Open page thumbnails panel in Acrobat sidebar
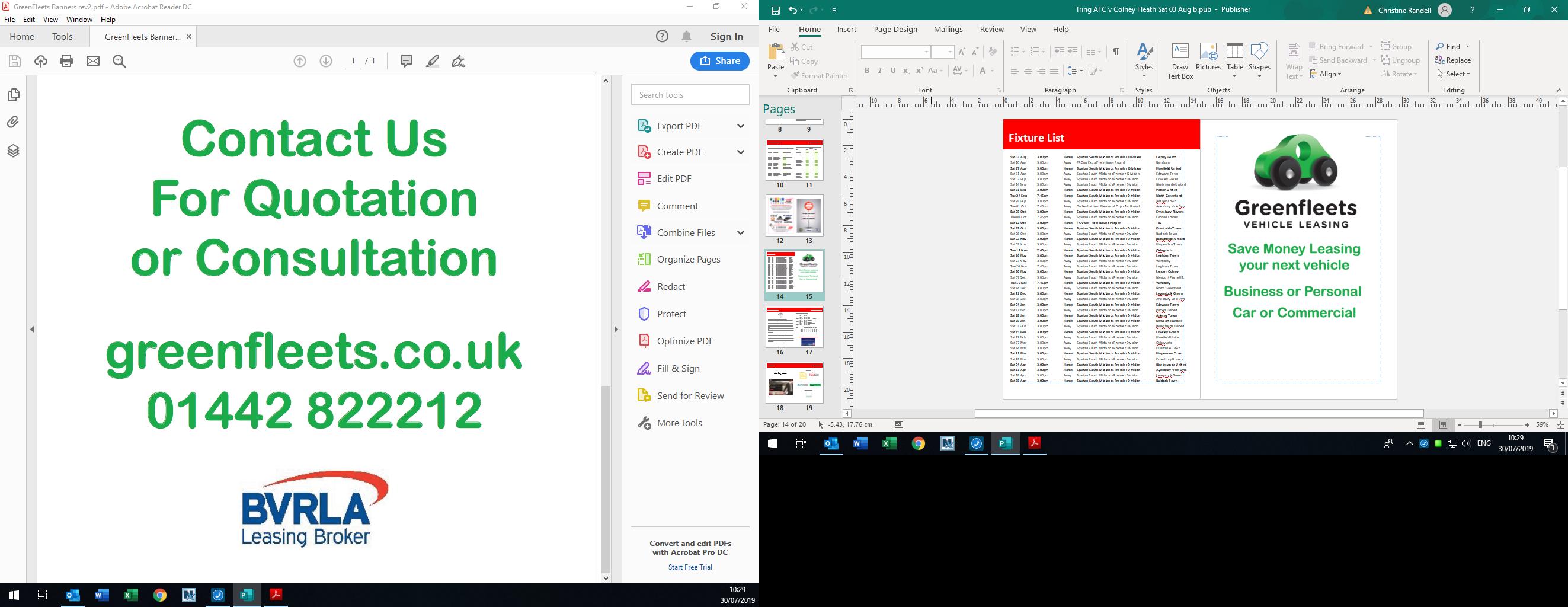This screenshot has width=1568, height=607. coord(14,95)
